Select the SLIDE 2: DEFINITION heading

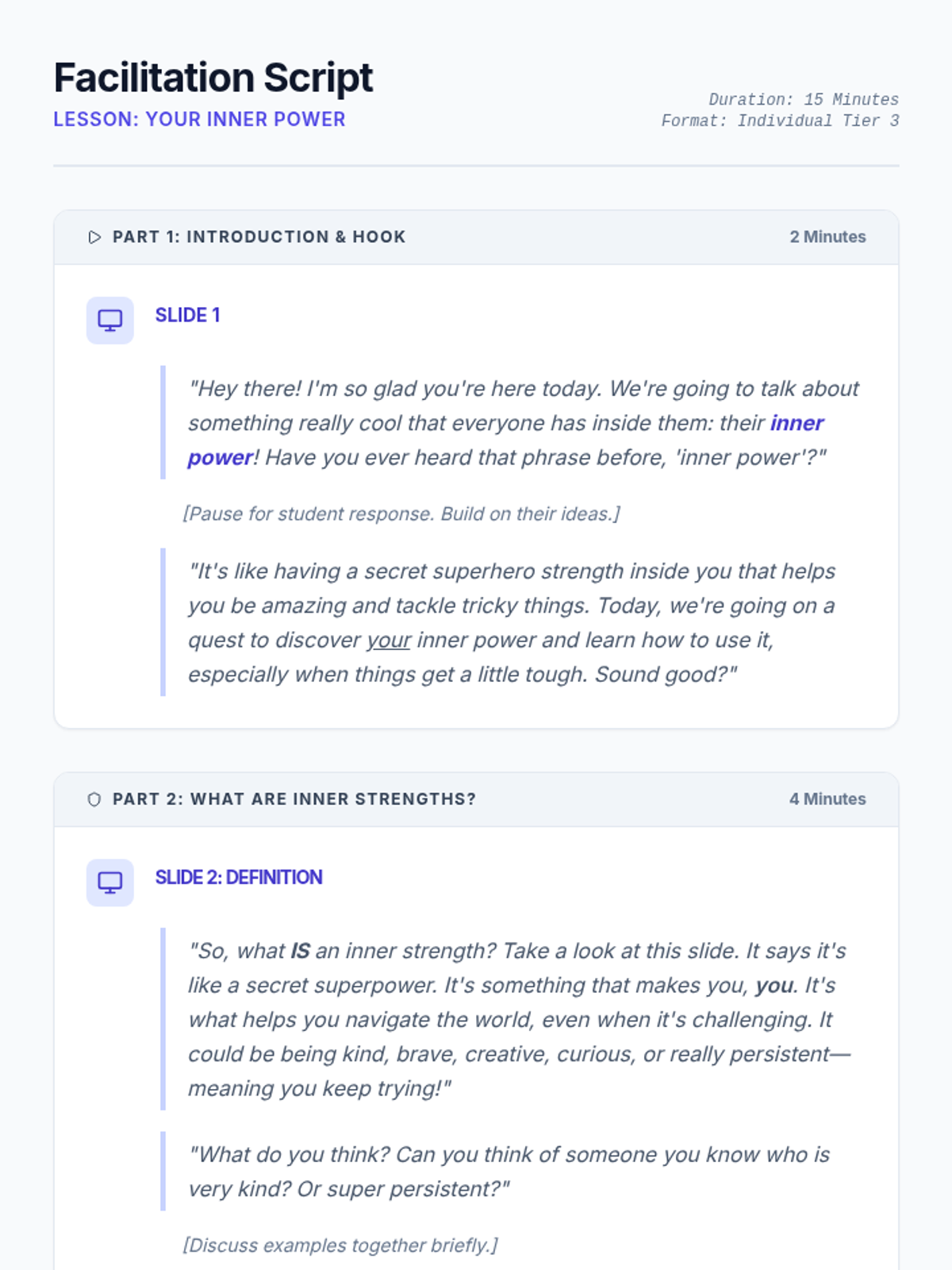coord(239,877)
